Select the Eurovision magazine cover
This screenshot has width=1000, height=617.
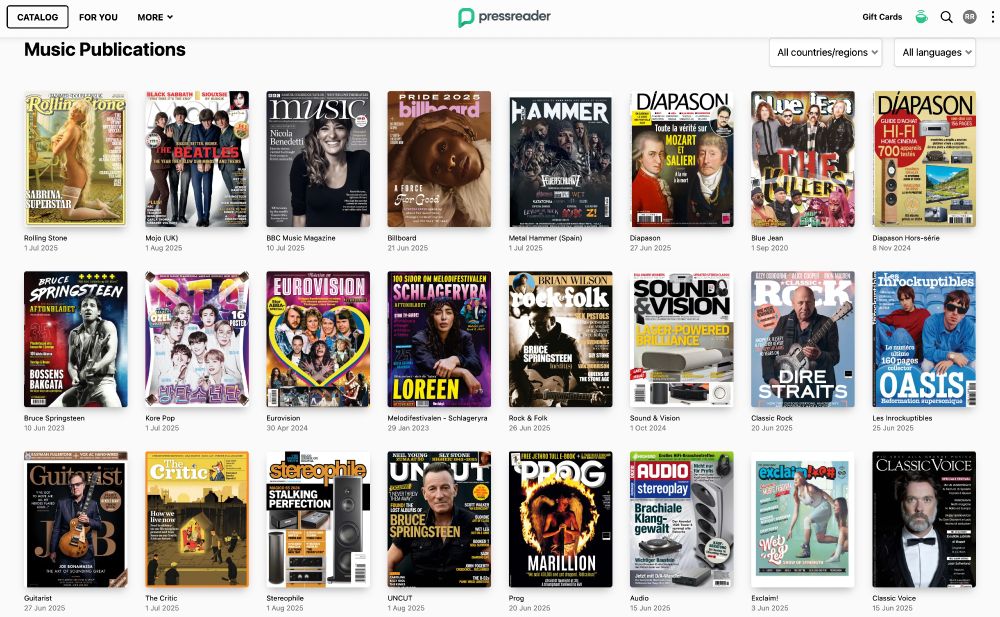[318, 339]
